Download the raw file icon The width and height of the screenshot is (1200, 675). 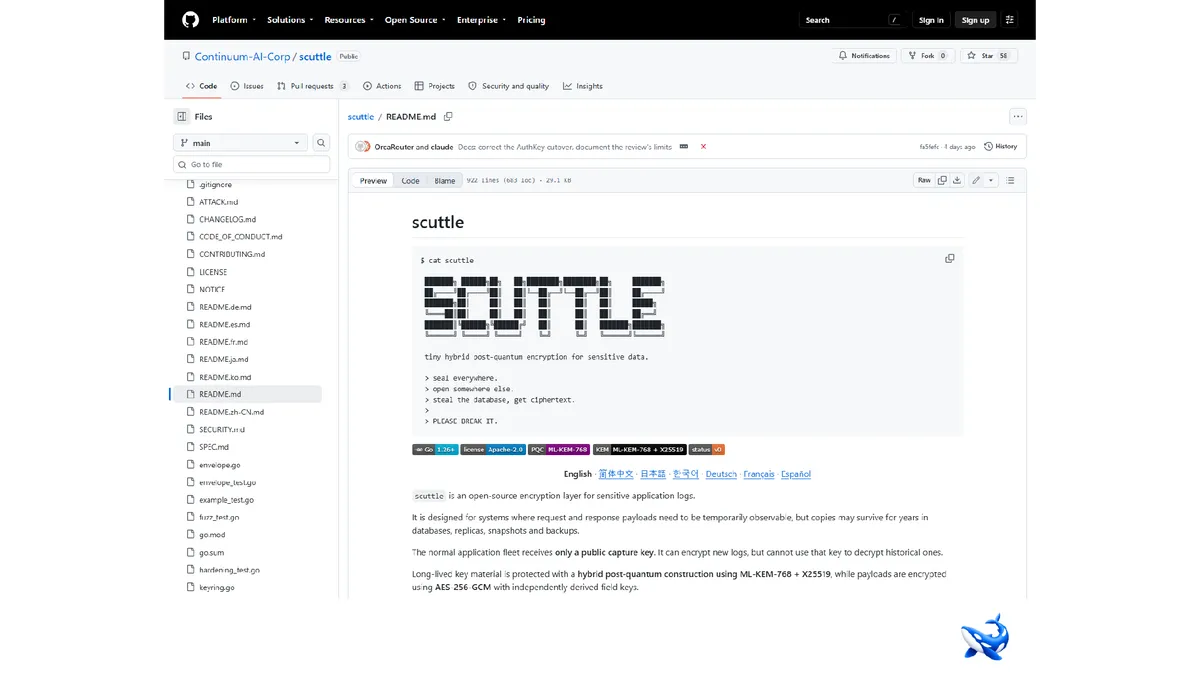[x=957, y=180]
